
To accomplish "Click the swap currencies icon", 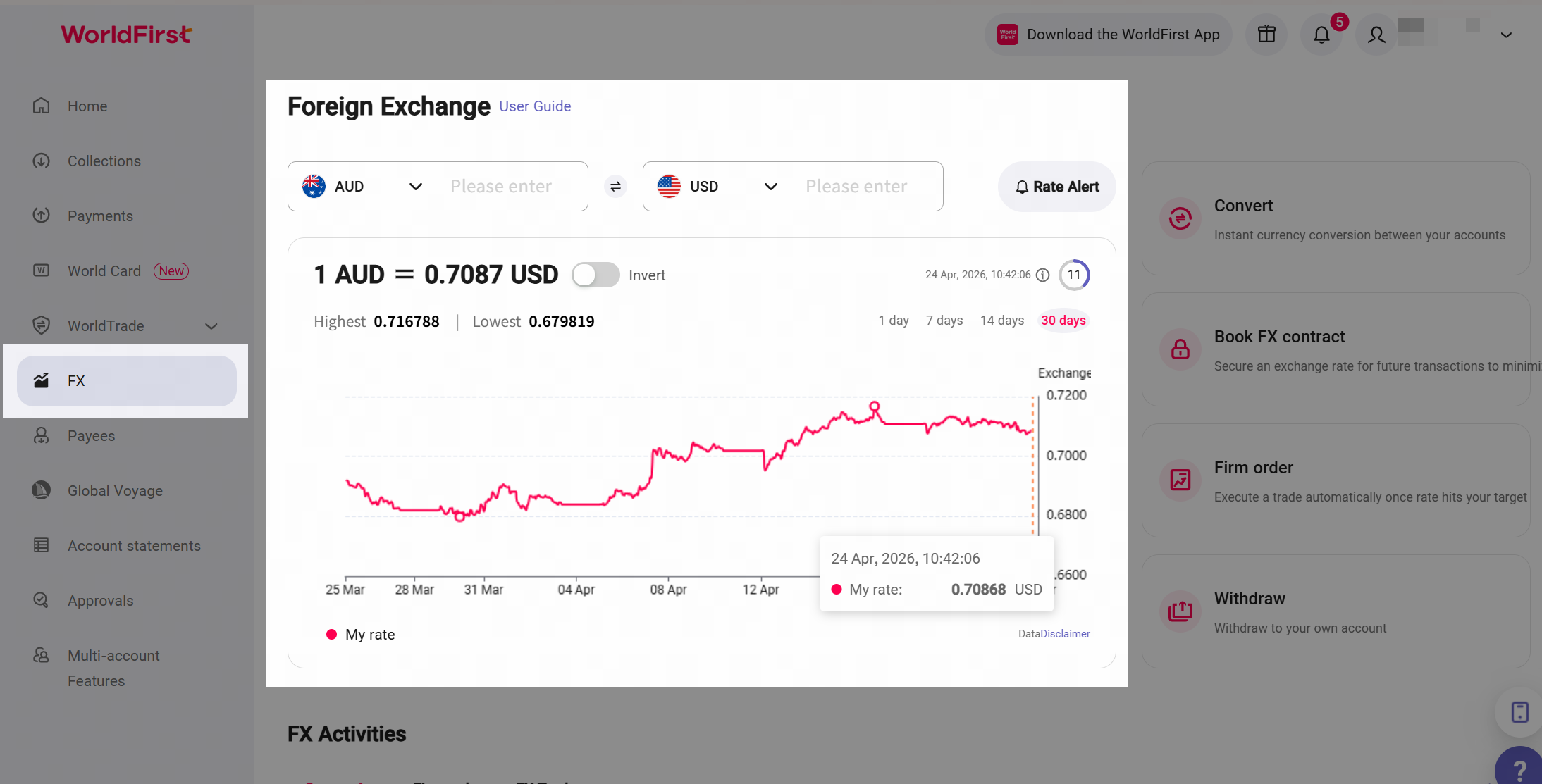I will [x=615, y=187].
